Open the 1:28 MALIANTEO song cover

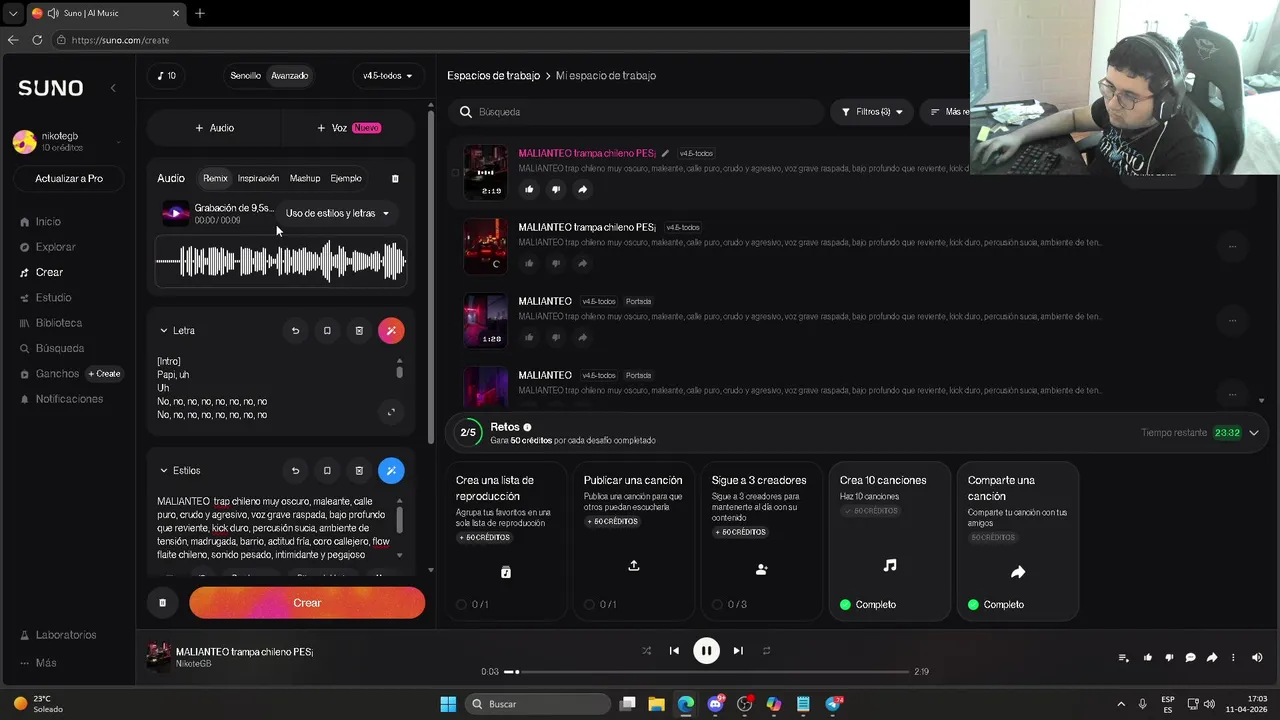point(485,320)
